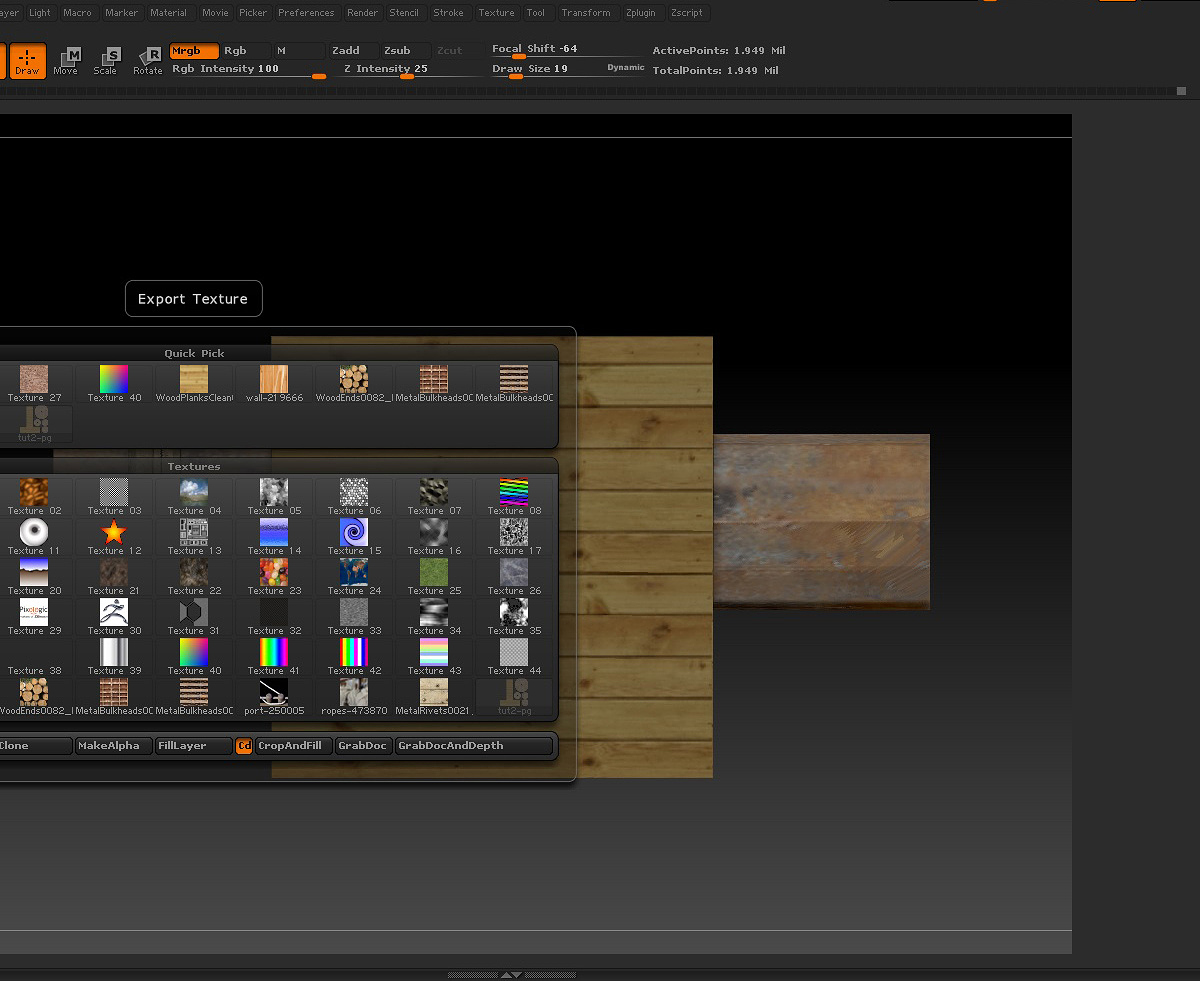Click the bottom divider arrows handle
The width and height of the screenshot is (1200, 981).
point(510,975)
